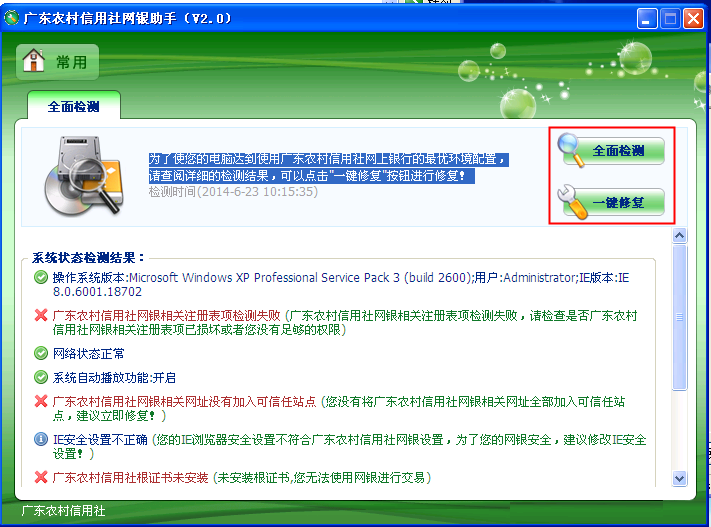Close the 网银助手 window

pyautogui.click(x=693, y=19)
